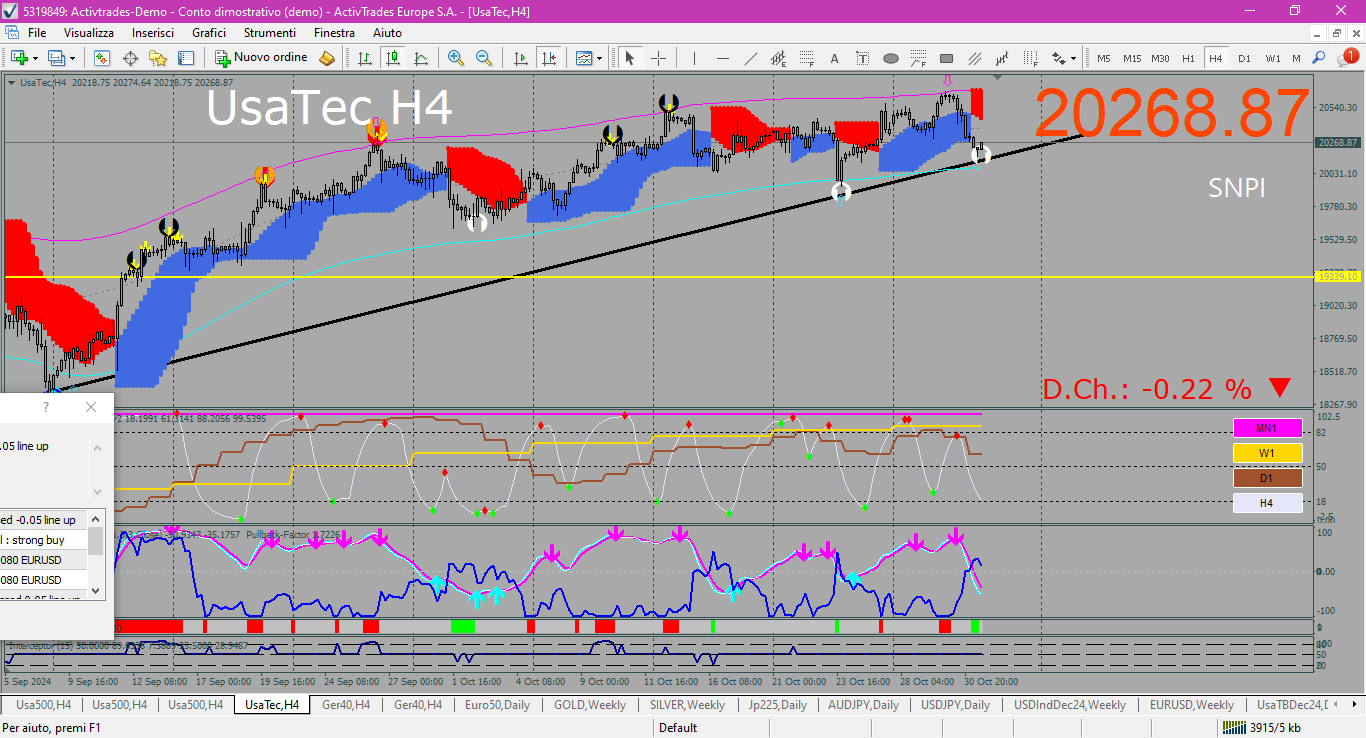Switch to Euro50,Daily chart tab
The image size is (1366, 738).
pos(497,705)
